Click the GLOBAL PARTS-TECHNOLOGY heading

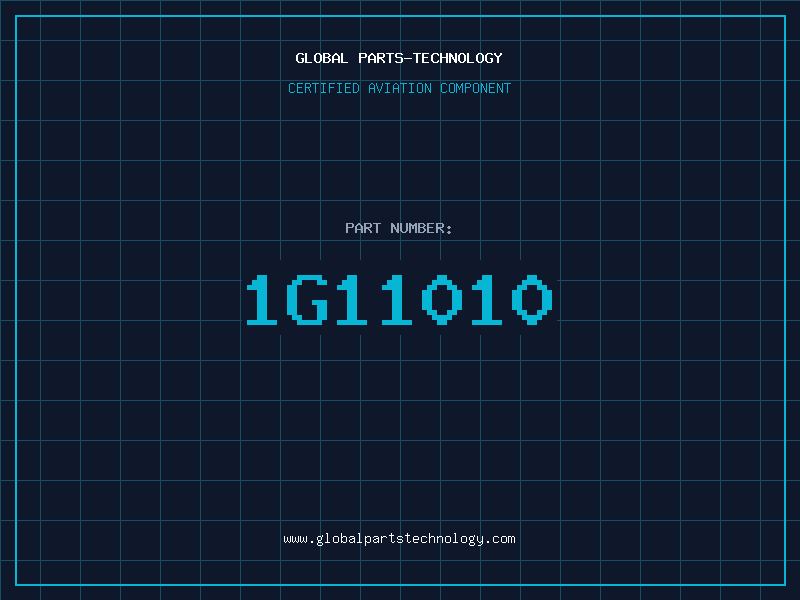tap(399, 58)
